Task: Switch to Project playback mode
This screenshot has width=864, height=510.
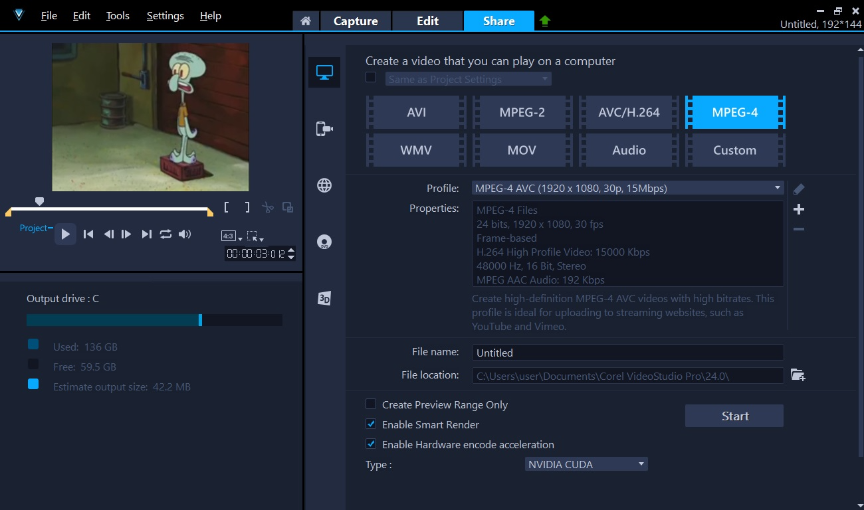Action: tap(36, 227)
